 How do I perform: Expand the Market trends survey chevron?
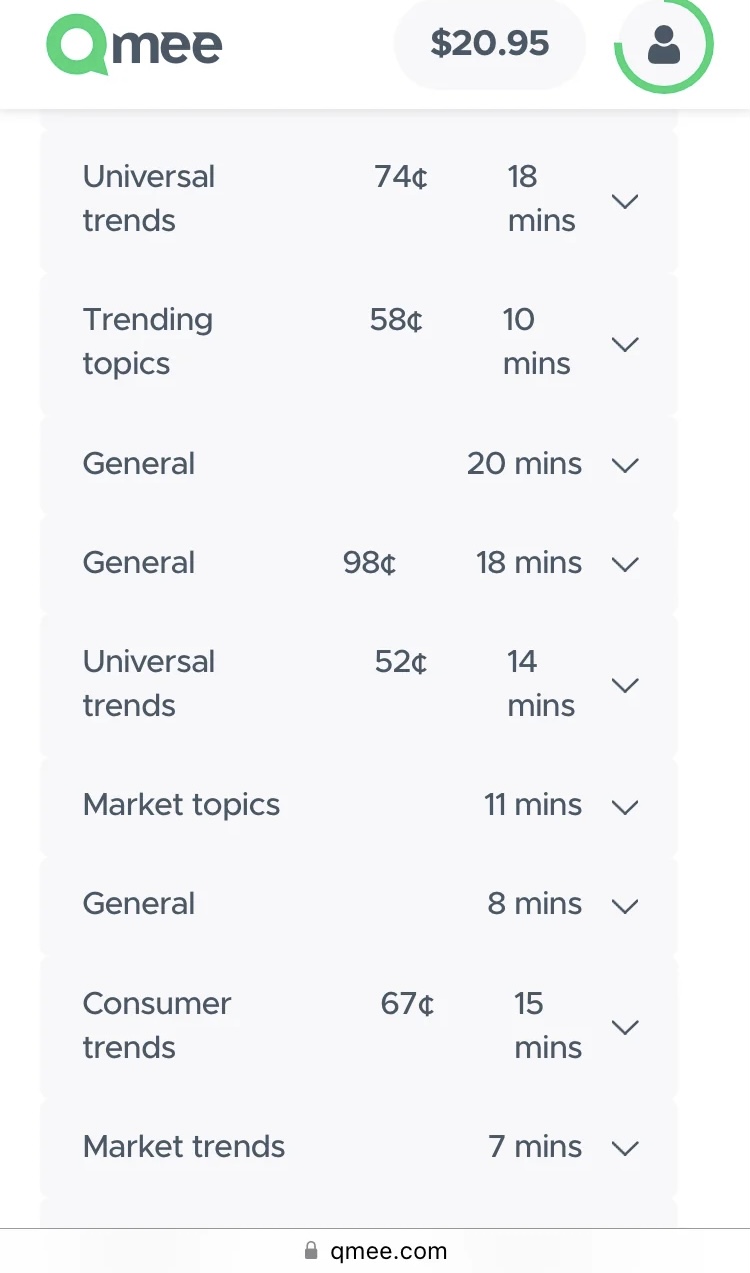625,1148
